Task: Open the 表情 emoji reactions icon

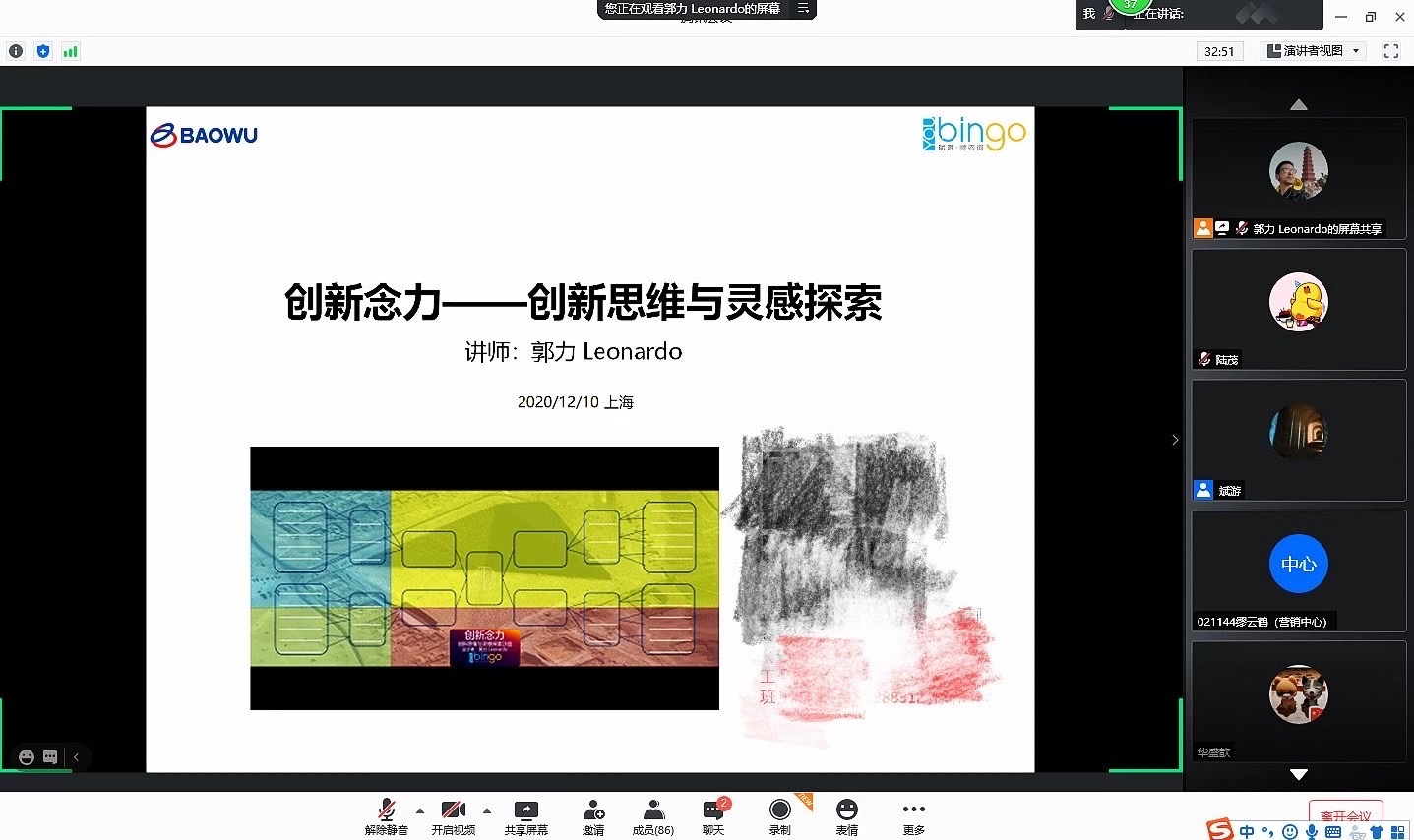Action: point(846,815)
